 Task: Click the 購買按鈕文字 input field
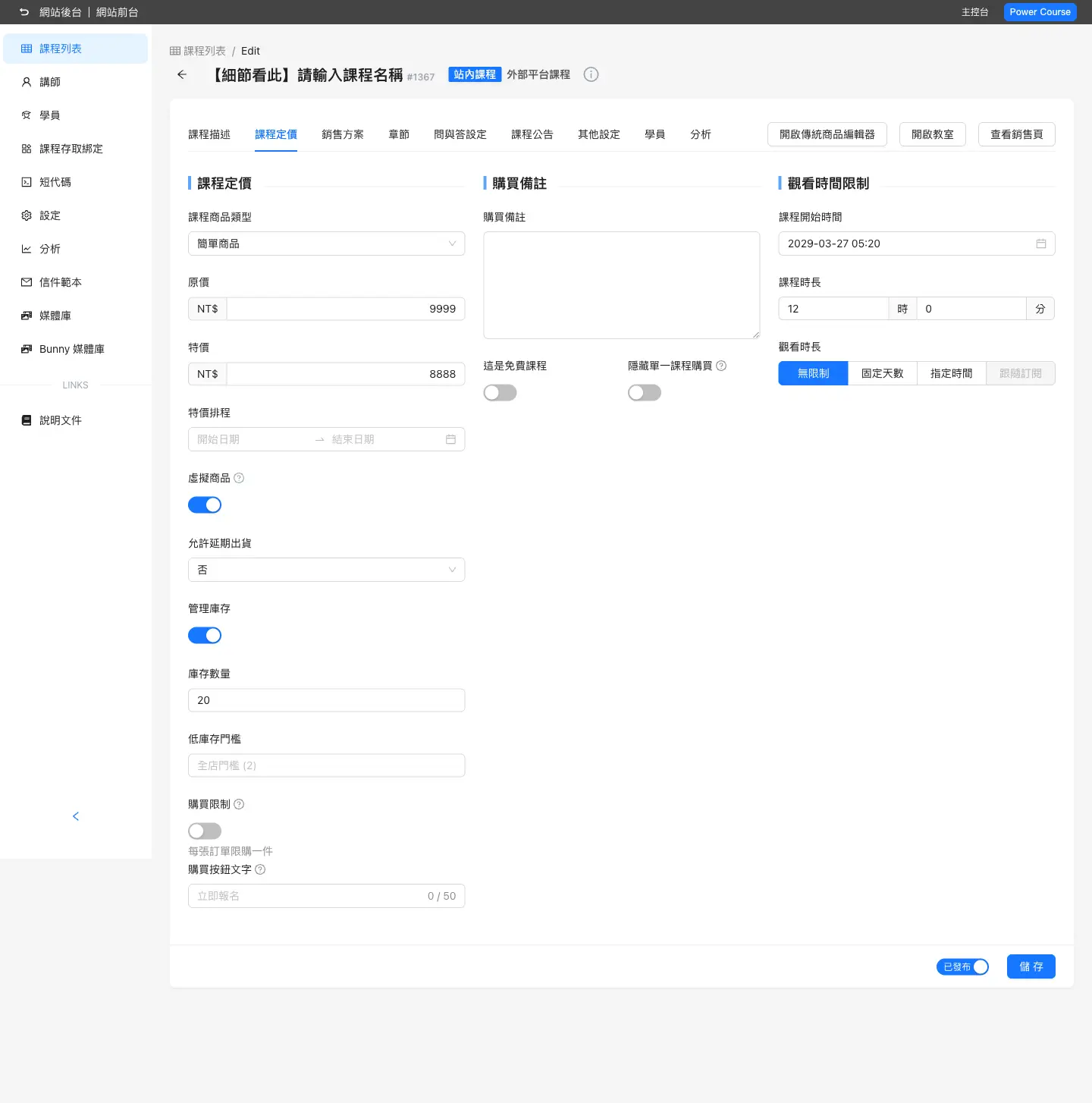[327, 896]
